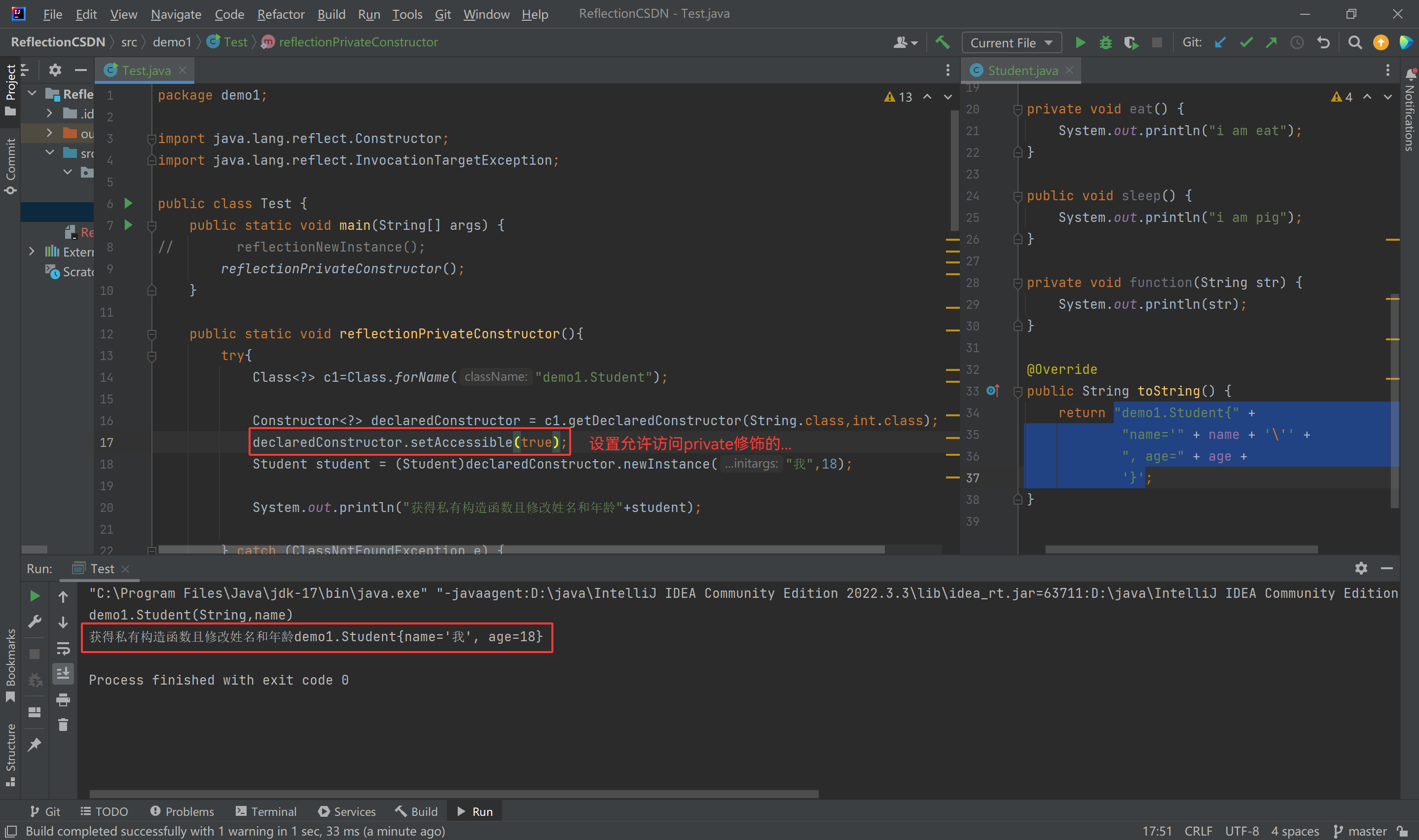Image resolution: width=1419 pixels, height=840 pixels.
Task: Toggle soft-wrap in Run console
Action: pyautogui.click(x=63, y=648)
